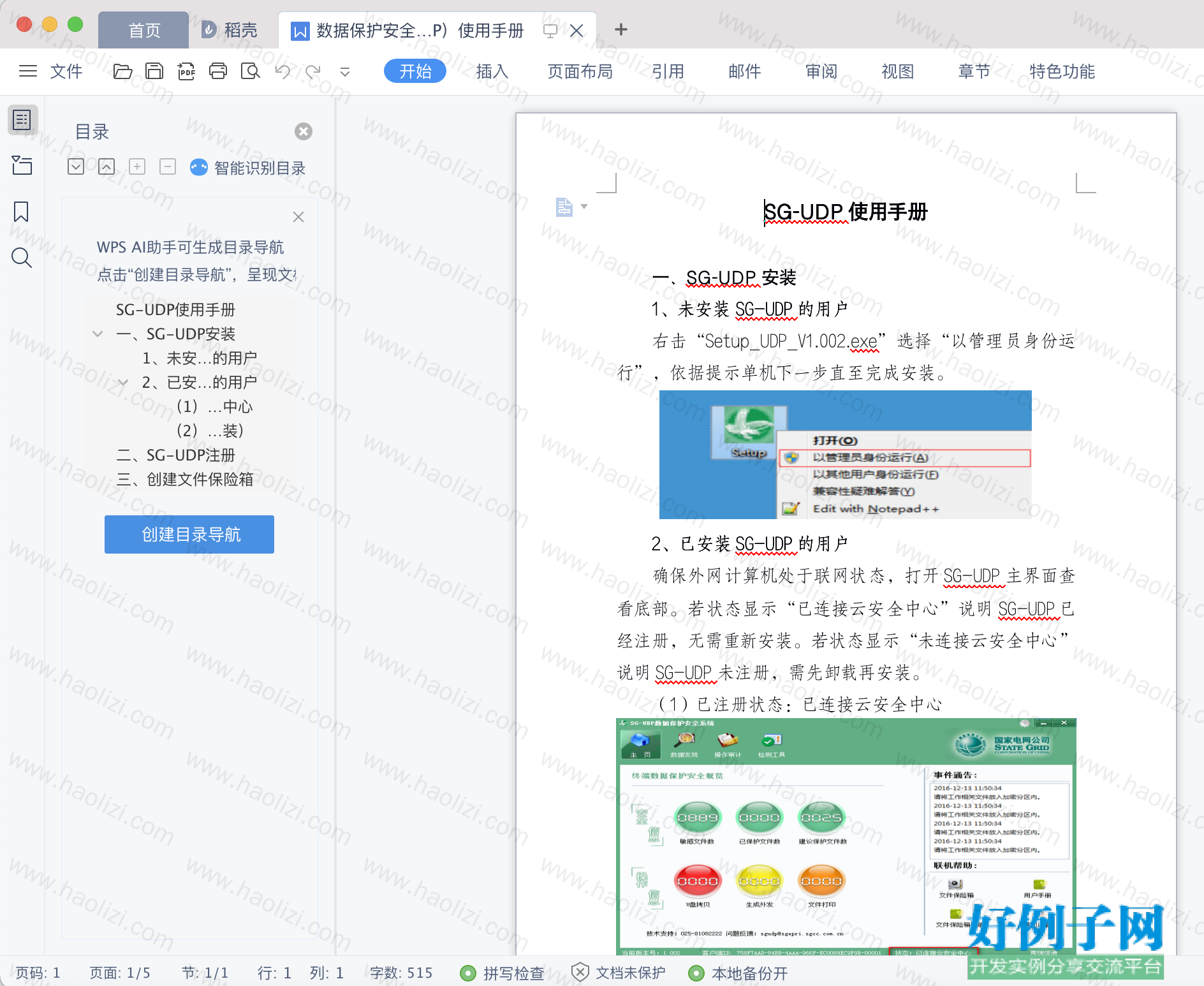Collapse the 一、SG-UDP安装 outline node
1204x986 pixels.
point(98,334)
